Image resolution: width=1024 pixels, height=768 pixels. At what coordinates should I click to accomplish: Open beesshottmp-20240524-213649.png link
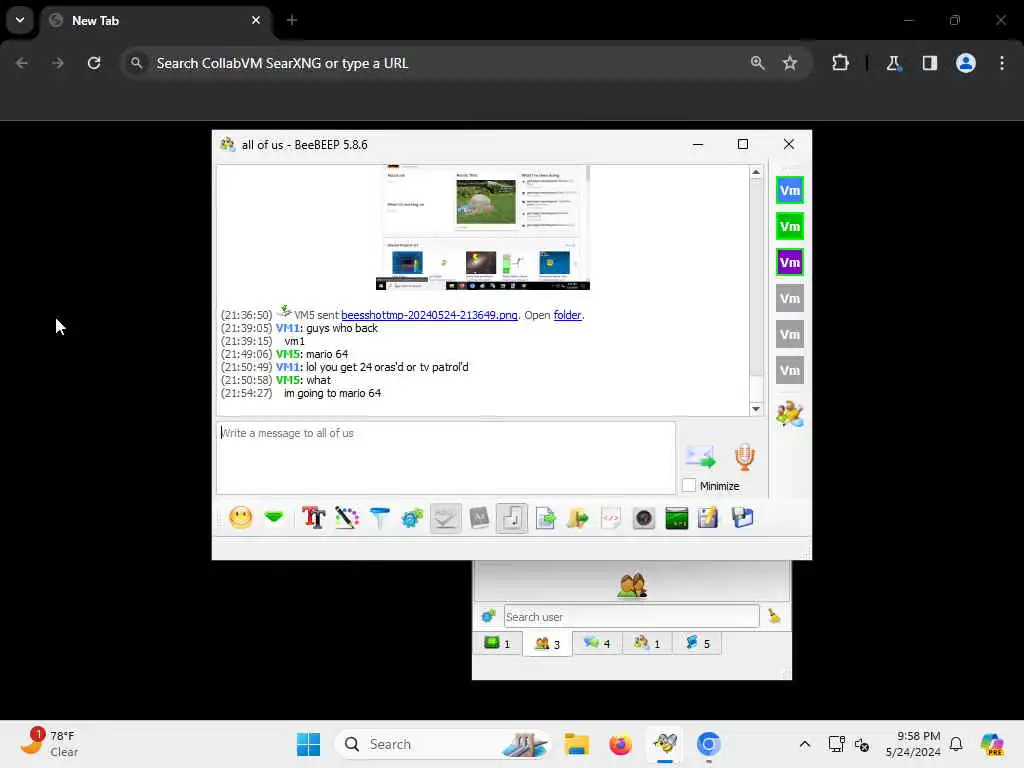pos(429,315)
